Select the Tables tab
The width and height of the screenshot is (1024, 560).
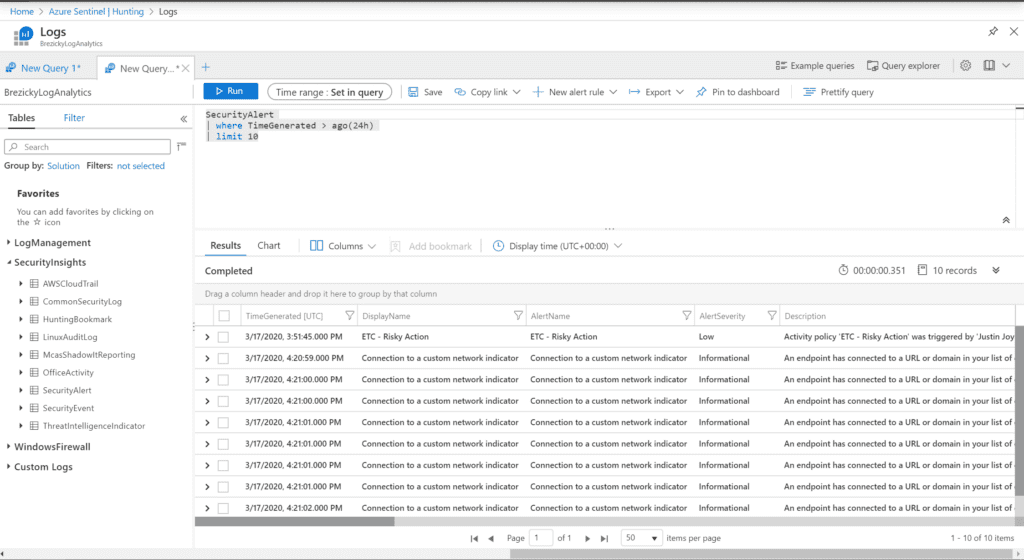22,118
